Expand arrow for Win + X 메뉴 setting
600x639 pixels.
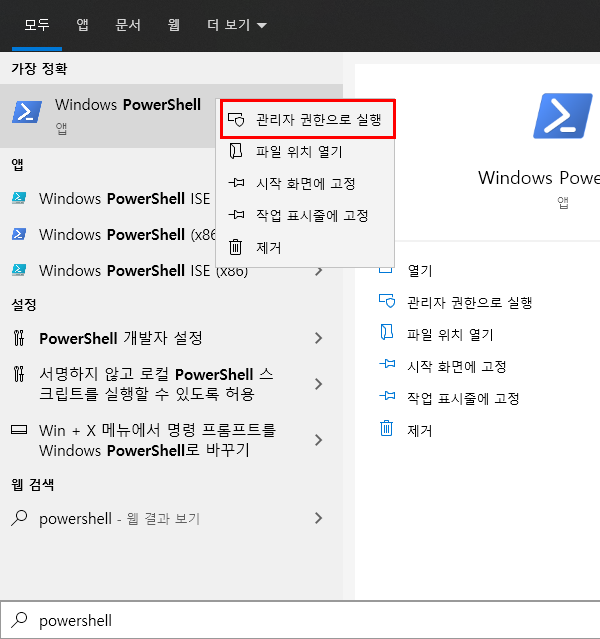(319, 440)
